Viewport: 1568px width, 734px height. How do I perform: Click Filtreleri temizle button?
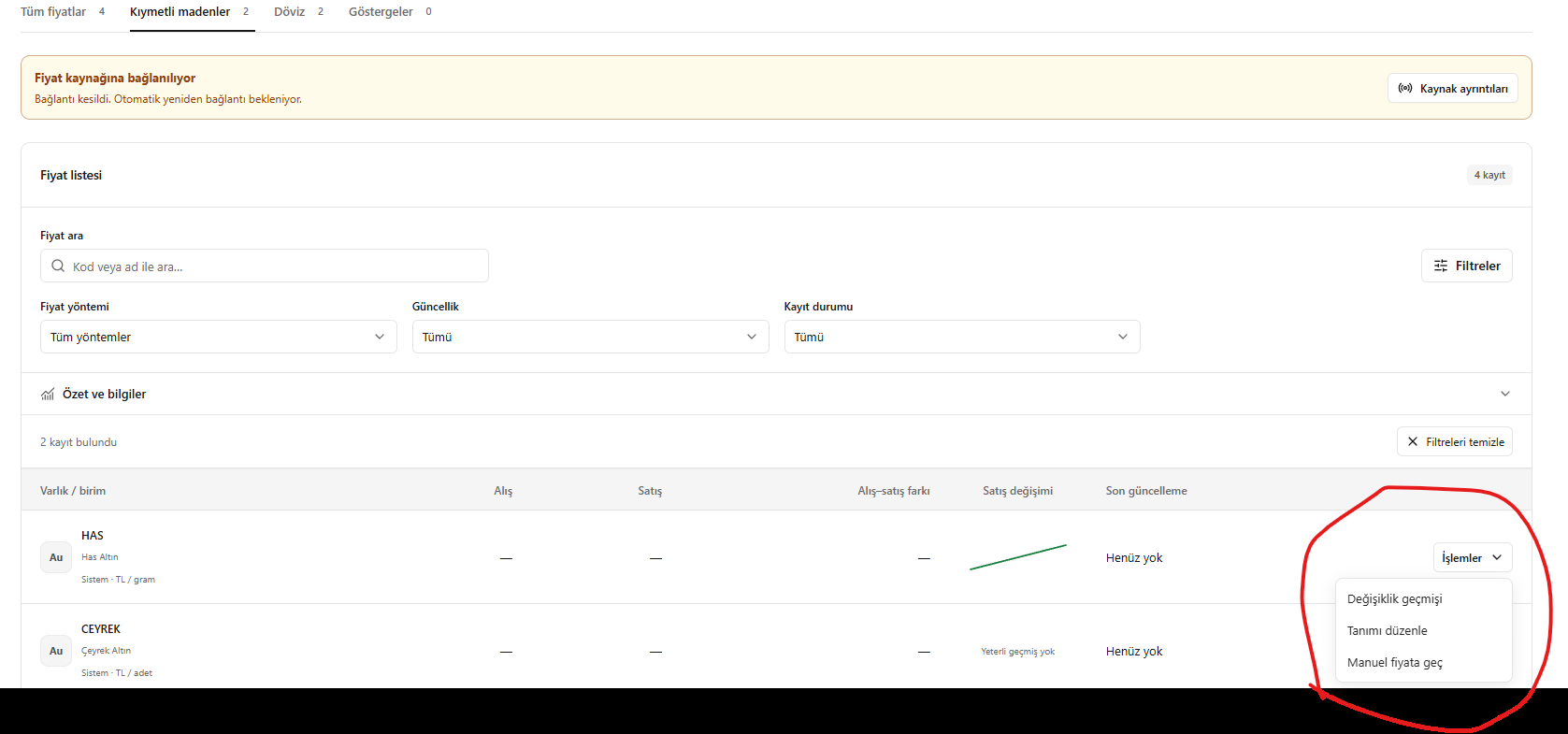click(x=1455, y=441)
